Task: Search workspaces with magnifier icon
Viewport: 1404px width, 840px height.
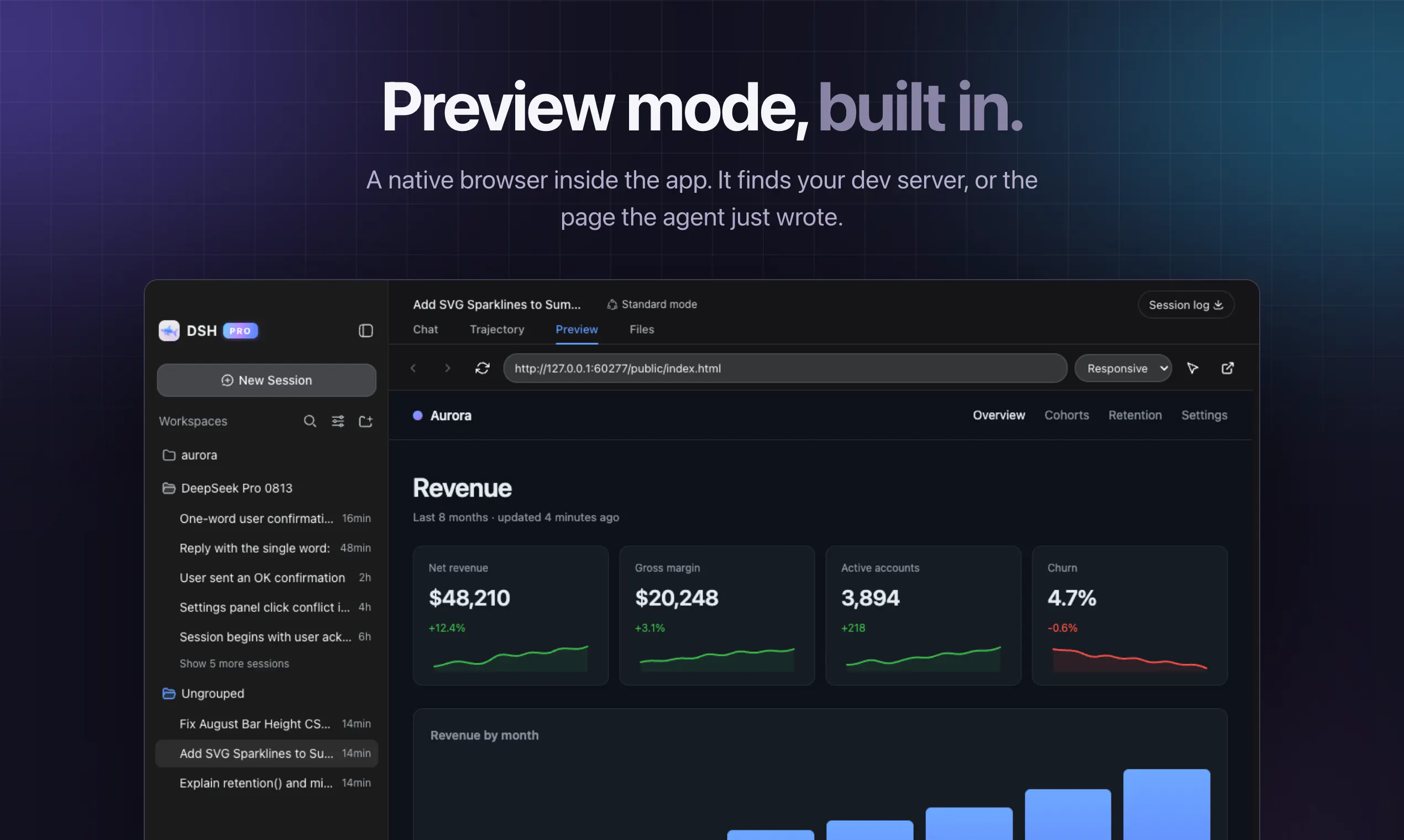Action: [310, 421]
